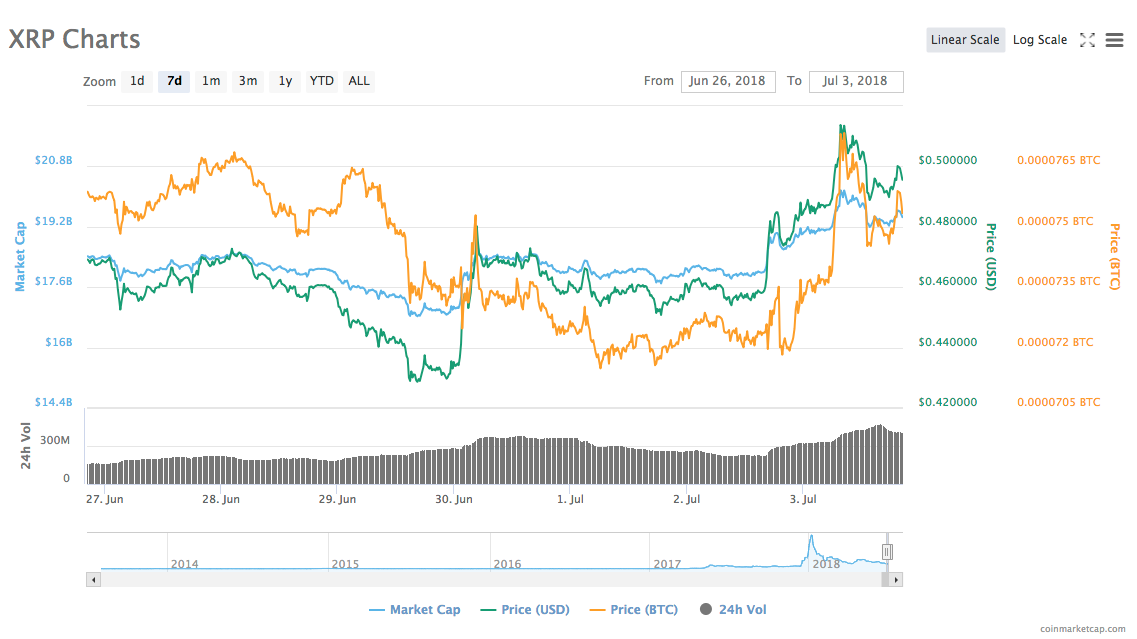Show ALL historical data

358,81
